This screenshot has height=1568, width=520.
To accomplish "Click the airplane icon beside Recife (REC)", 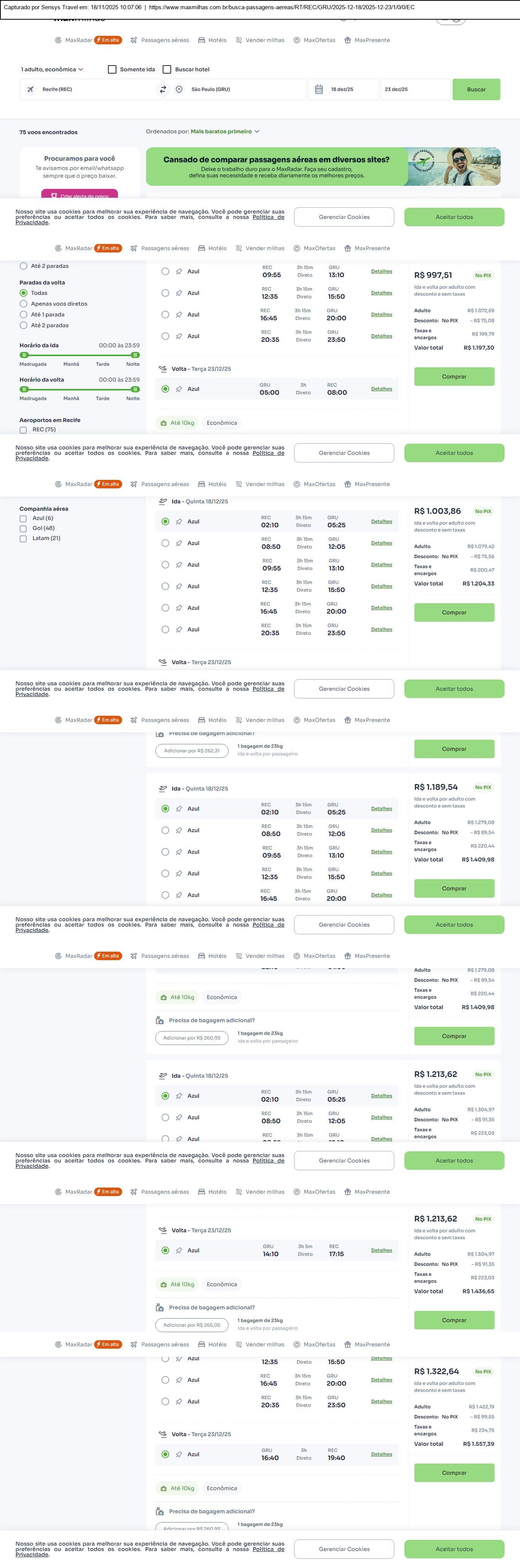I will [30, 89].
